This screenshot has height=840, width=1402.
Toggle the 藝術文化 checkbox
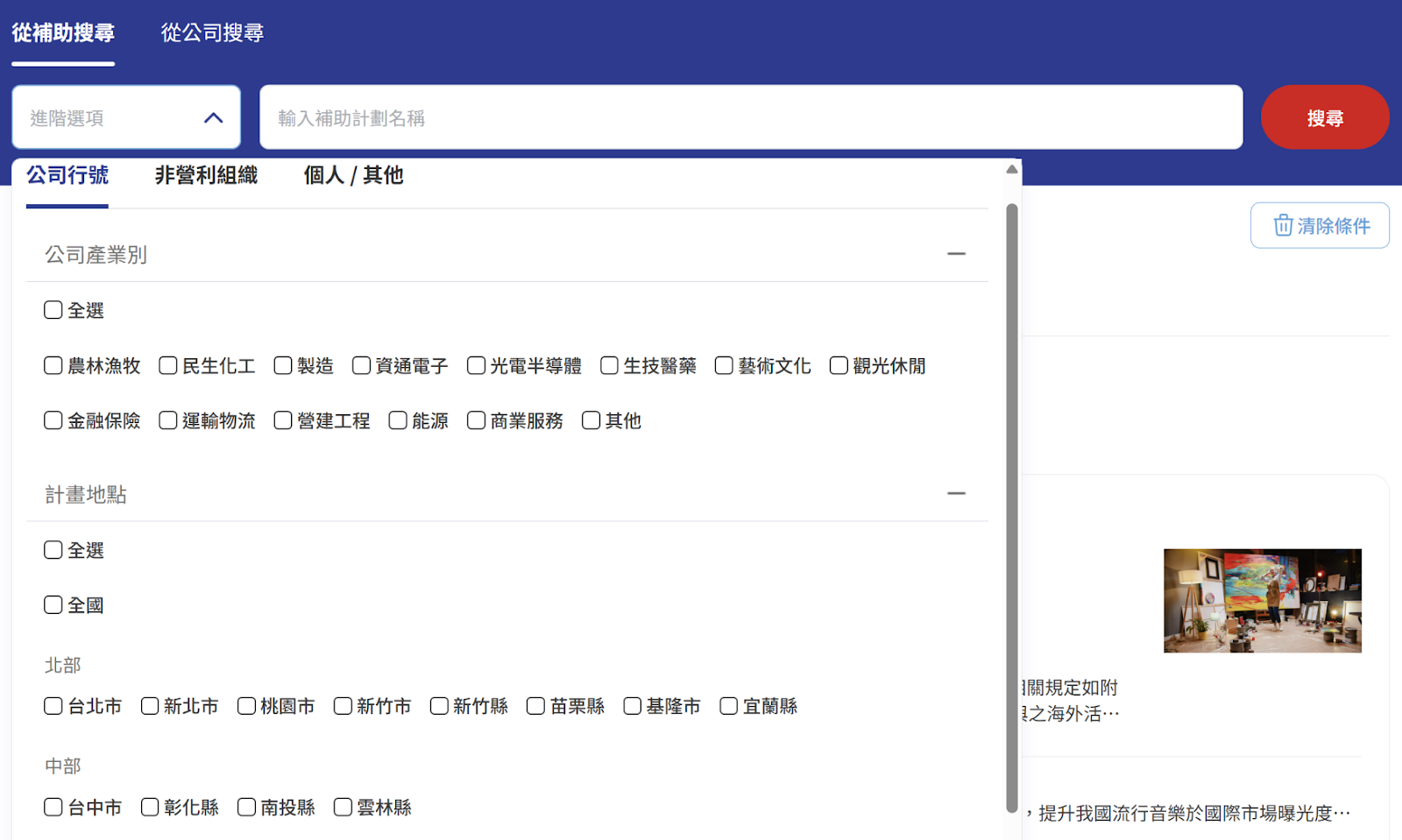[x=724, y=365]
